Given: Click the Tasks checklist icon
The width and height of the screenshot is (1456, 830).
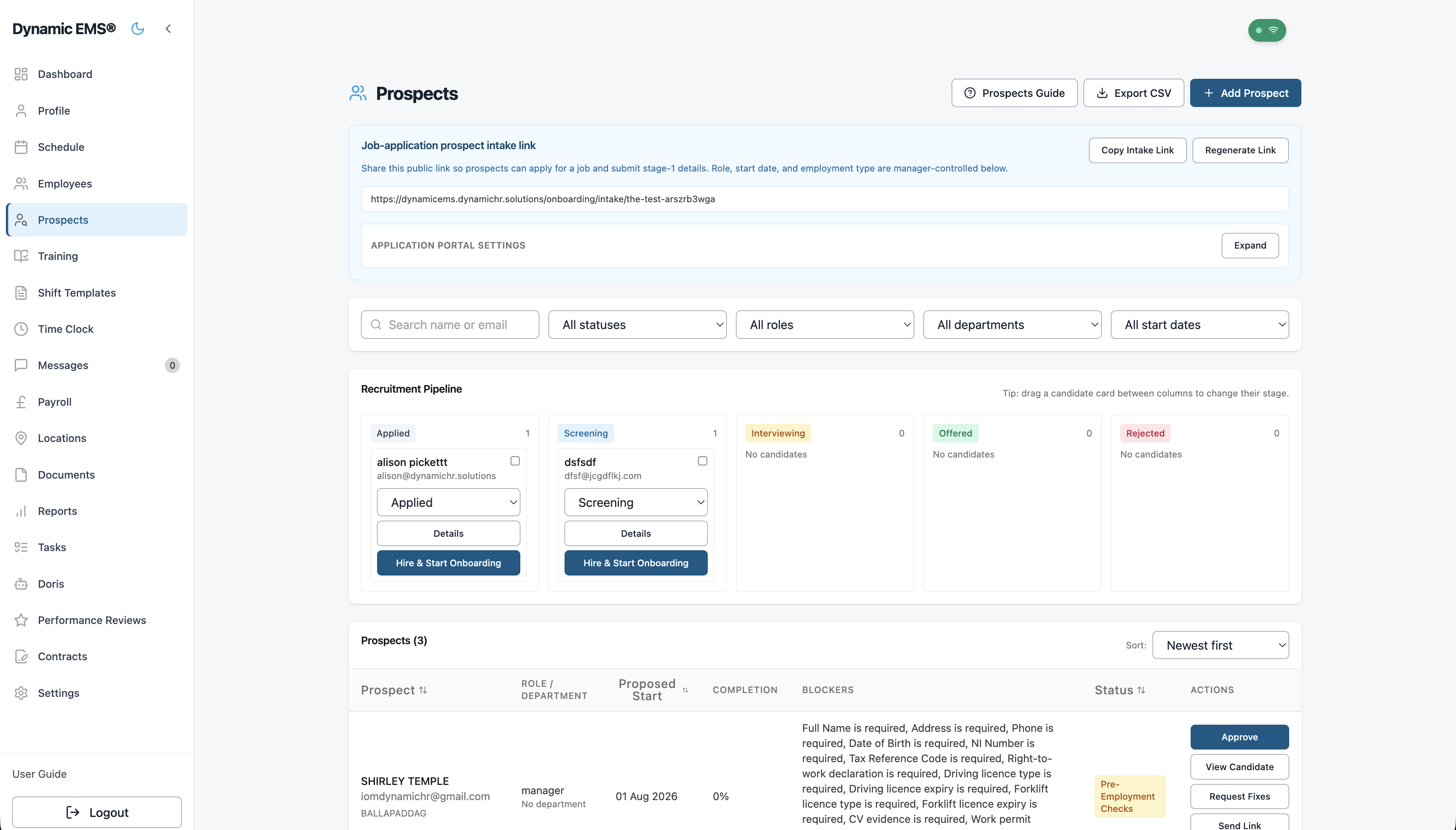Looking at the screenshot, I should point(21,547).
